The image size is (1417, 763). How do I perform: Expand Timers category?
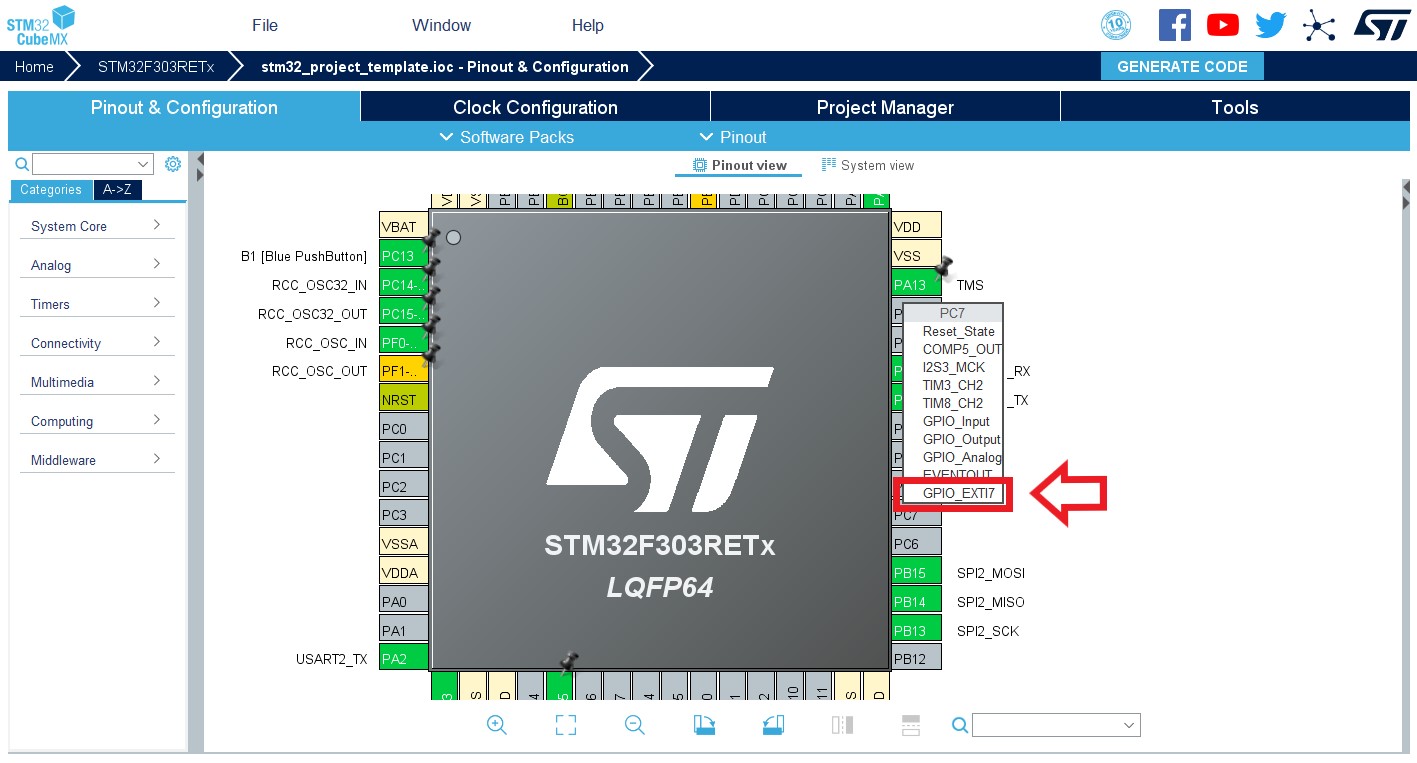point(96,304)
